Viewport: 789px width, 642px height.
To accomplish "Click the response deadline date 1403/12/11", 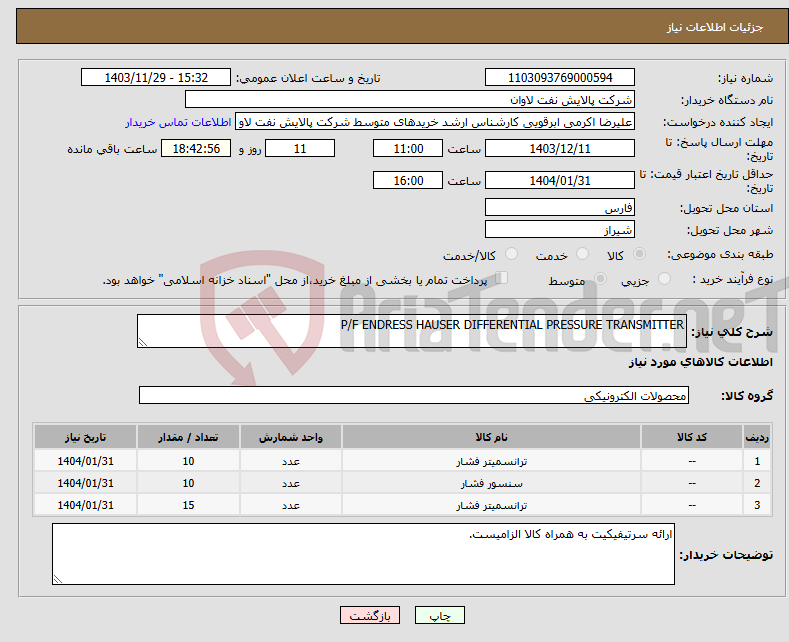I will [560, 148].
